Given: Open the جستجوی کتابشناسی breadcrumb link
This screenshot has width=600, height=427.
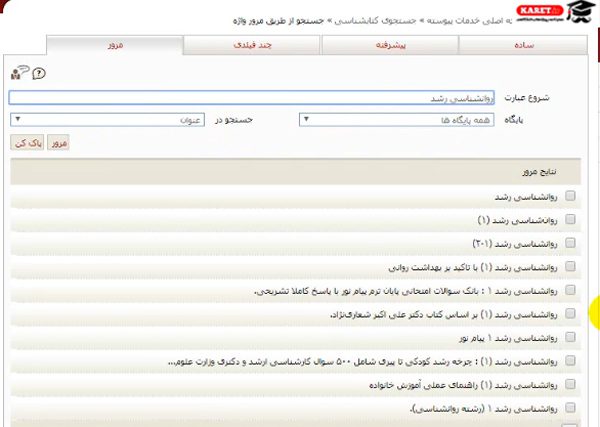Looking at the screenshot, I should point(375,21).
